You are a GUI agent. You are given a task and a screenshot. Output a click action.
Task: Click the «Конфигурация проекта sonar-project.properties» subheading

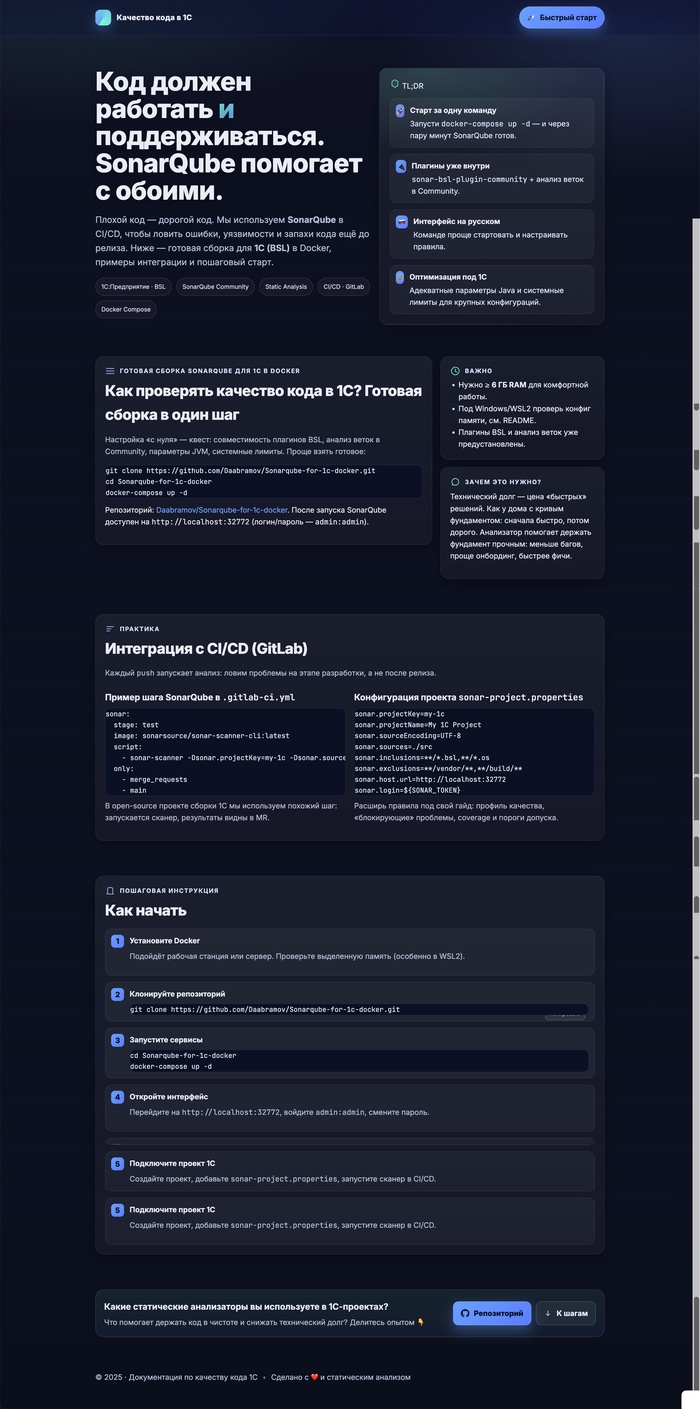pyautogui.click(x=469, y=697)
